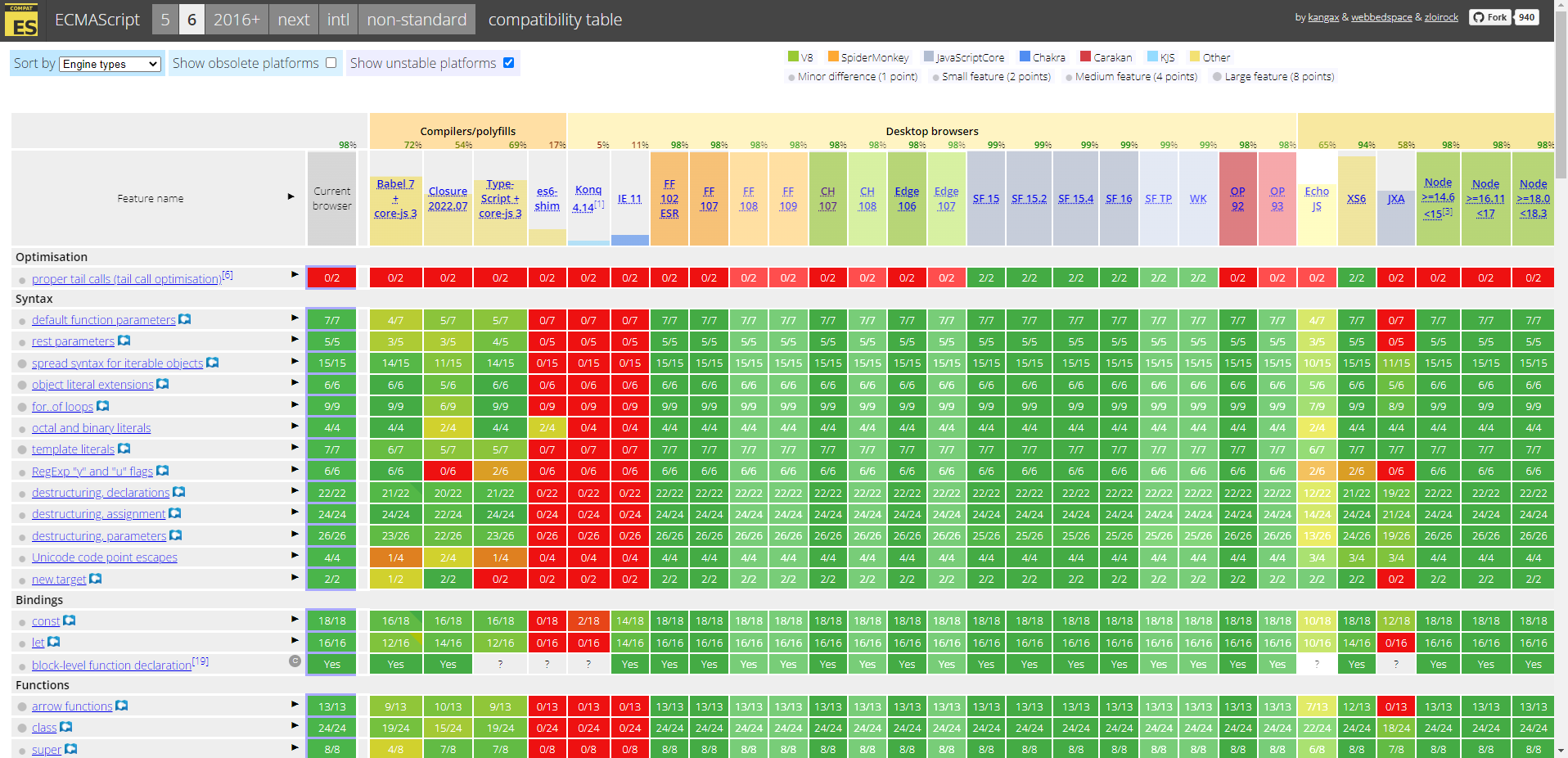This screenshot has width=1568, height=758.
Task: Open kangax author link
Action: pos(1323,17)
